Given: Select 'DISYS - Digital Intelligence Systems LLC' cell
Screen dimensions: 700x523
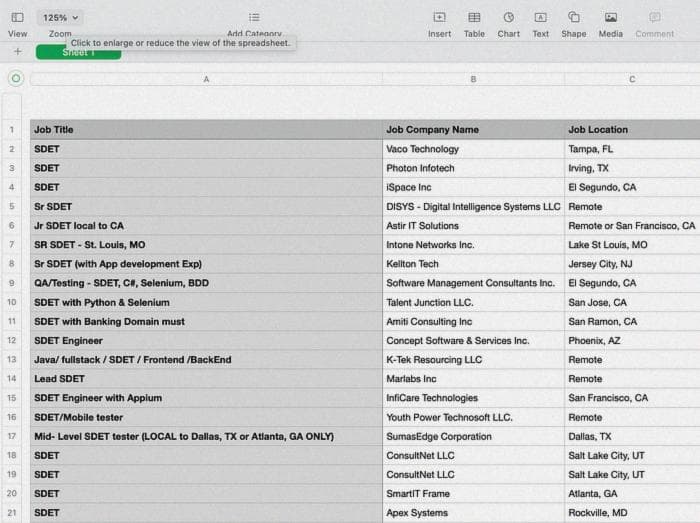Looking at the screenshot, I should click(x=473, y=207).
